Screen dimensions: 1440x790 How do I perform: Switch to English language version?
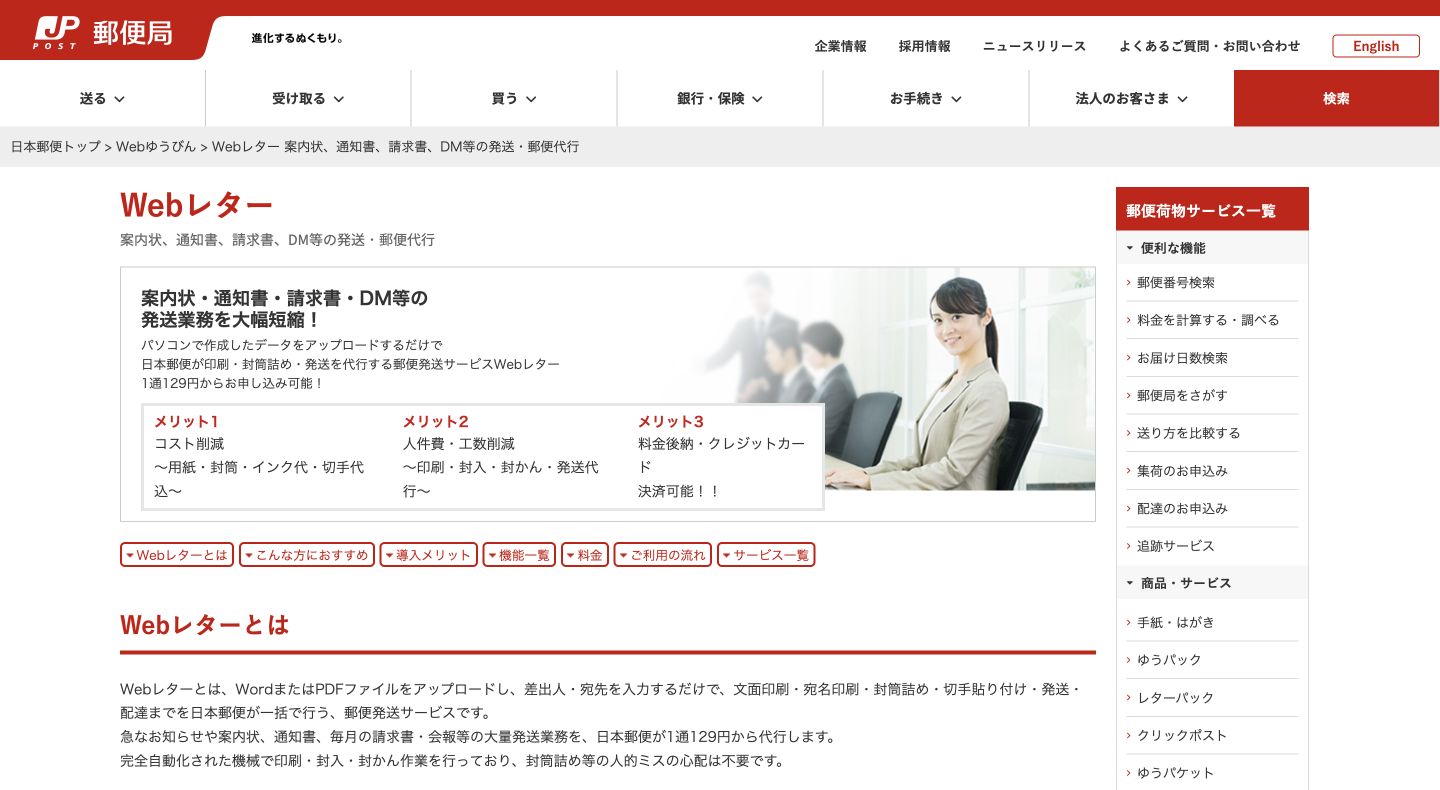pyautogui.click(x=1376, y=46)
